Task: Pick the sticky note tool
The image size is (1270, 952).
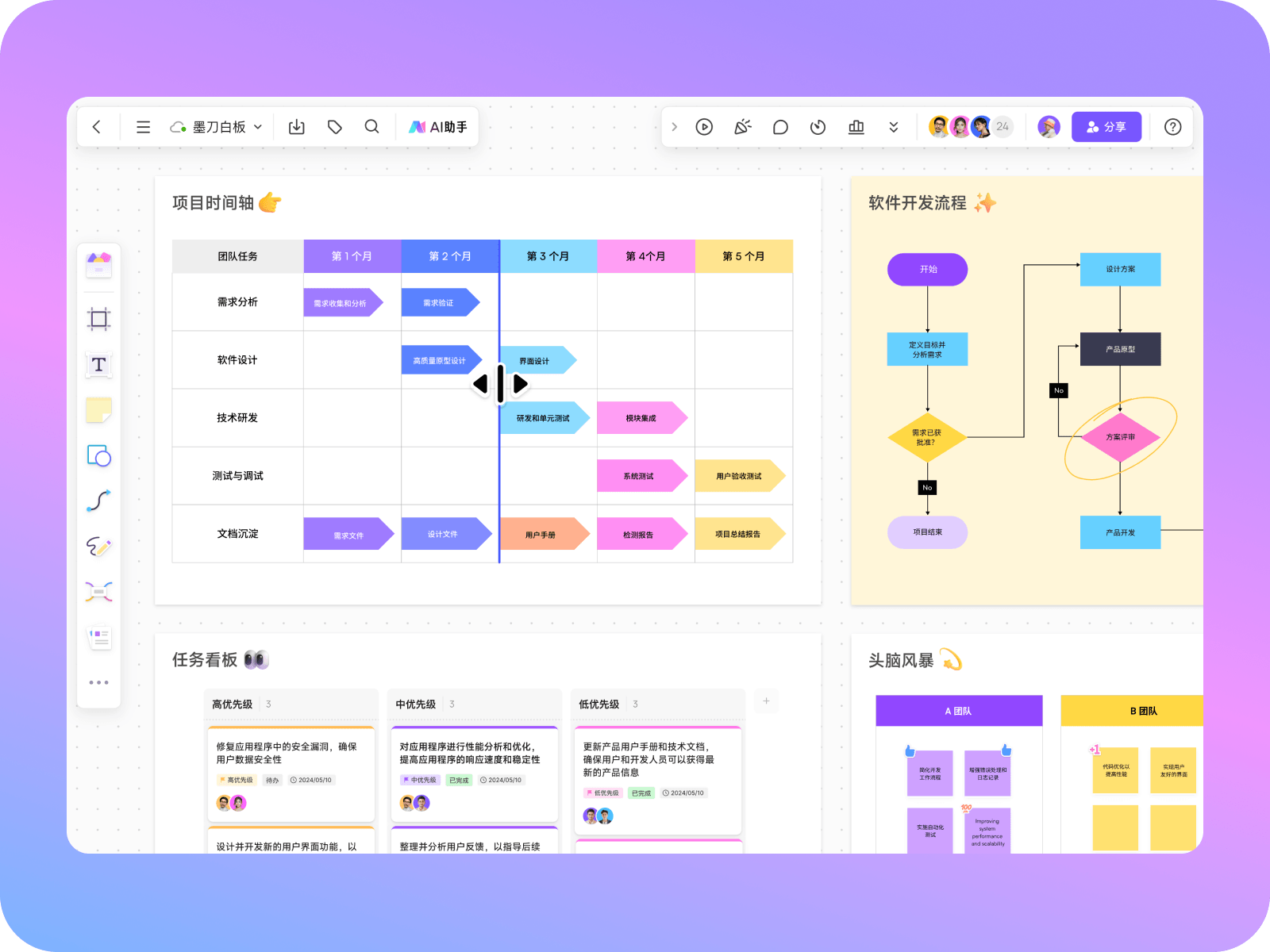Action: tap(98, 410)
